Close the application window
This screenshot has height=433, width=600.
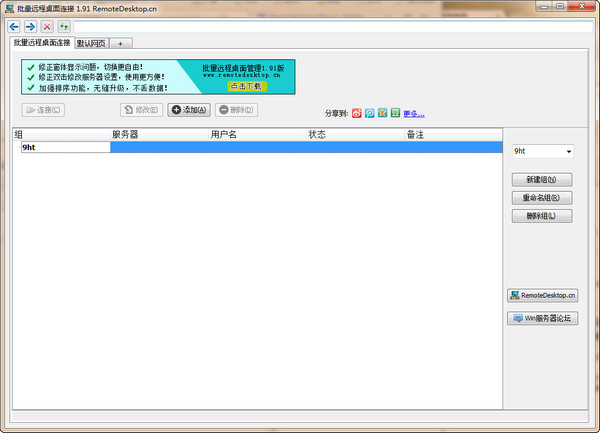pos(582,7)
